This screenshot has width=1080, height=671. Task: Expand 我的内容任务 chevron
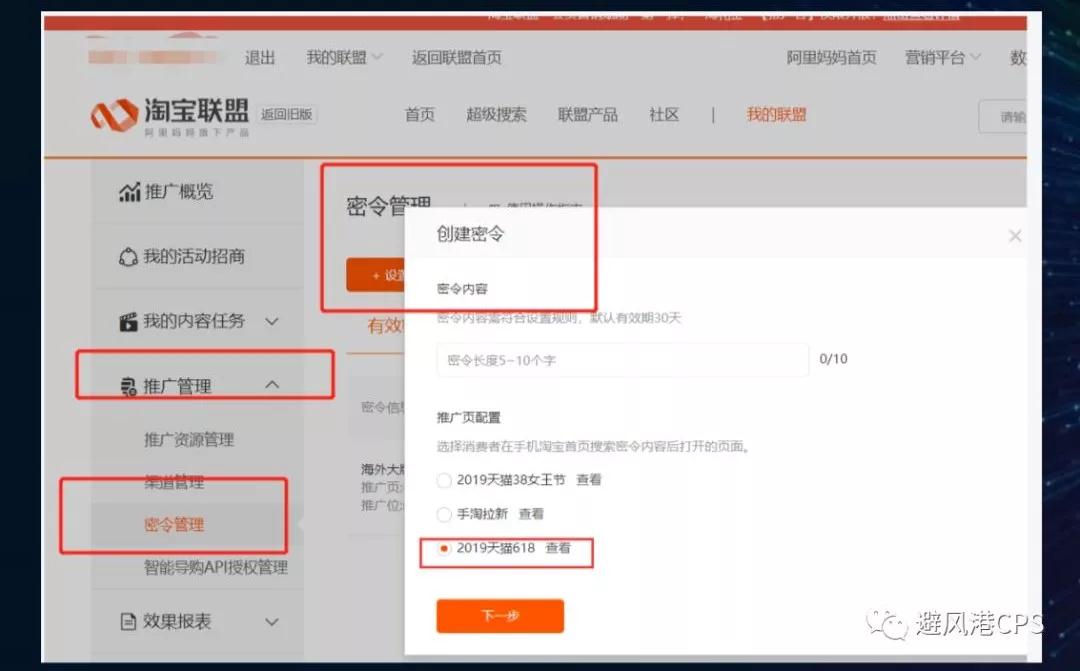pos(272,321)
